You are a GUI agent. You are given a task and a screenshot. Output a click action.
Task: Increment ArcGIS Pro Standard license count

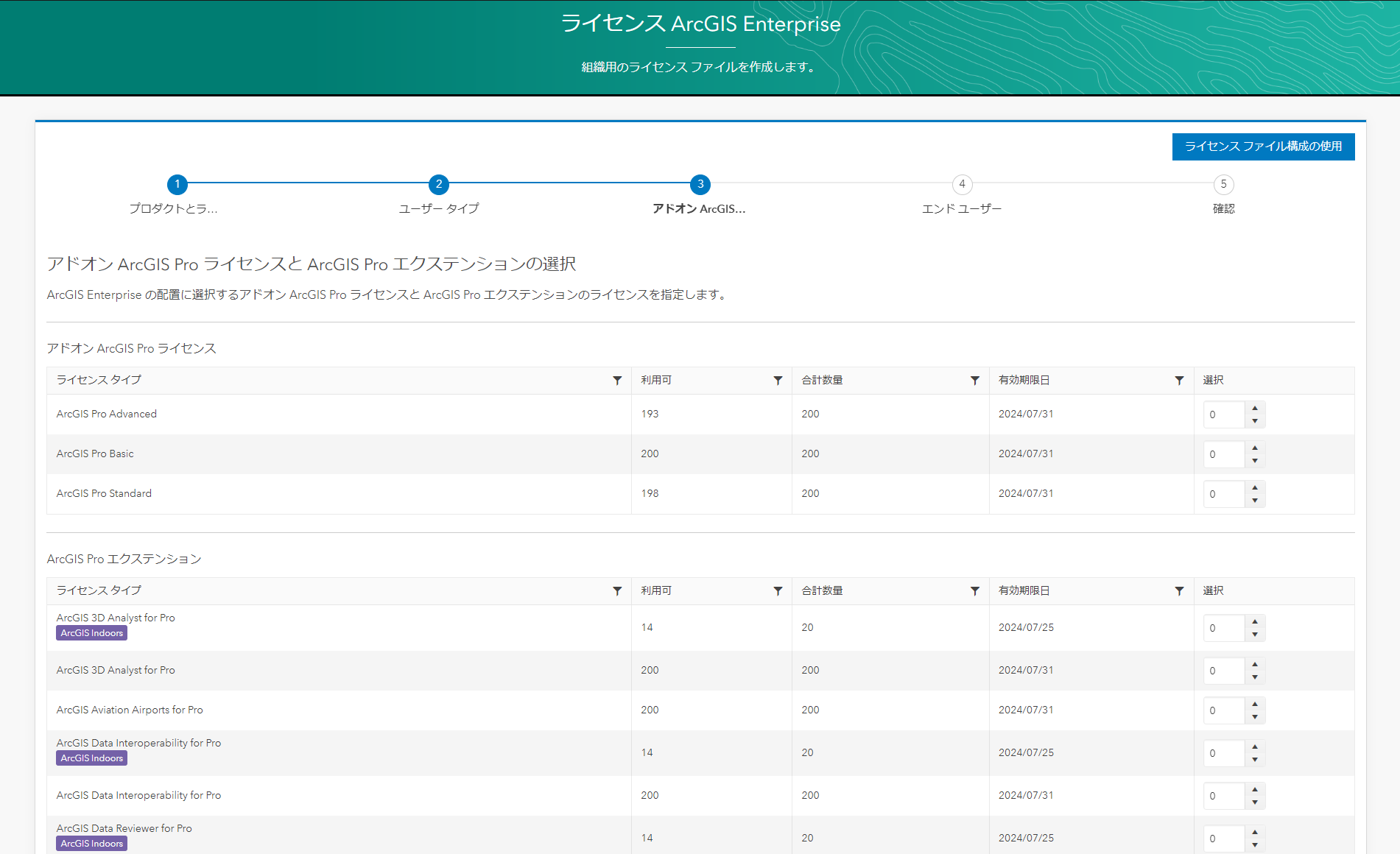tap(1255, 487)
